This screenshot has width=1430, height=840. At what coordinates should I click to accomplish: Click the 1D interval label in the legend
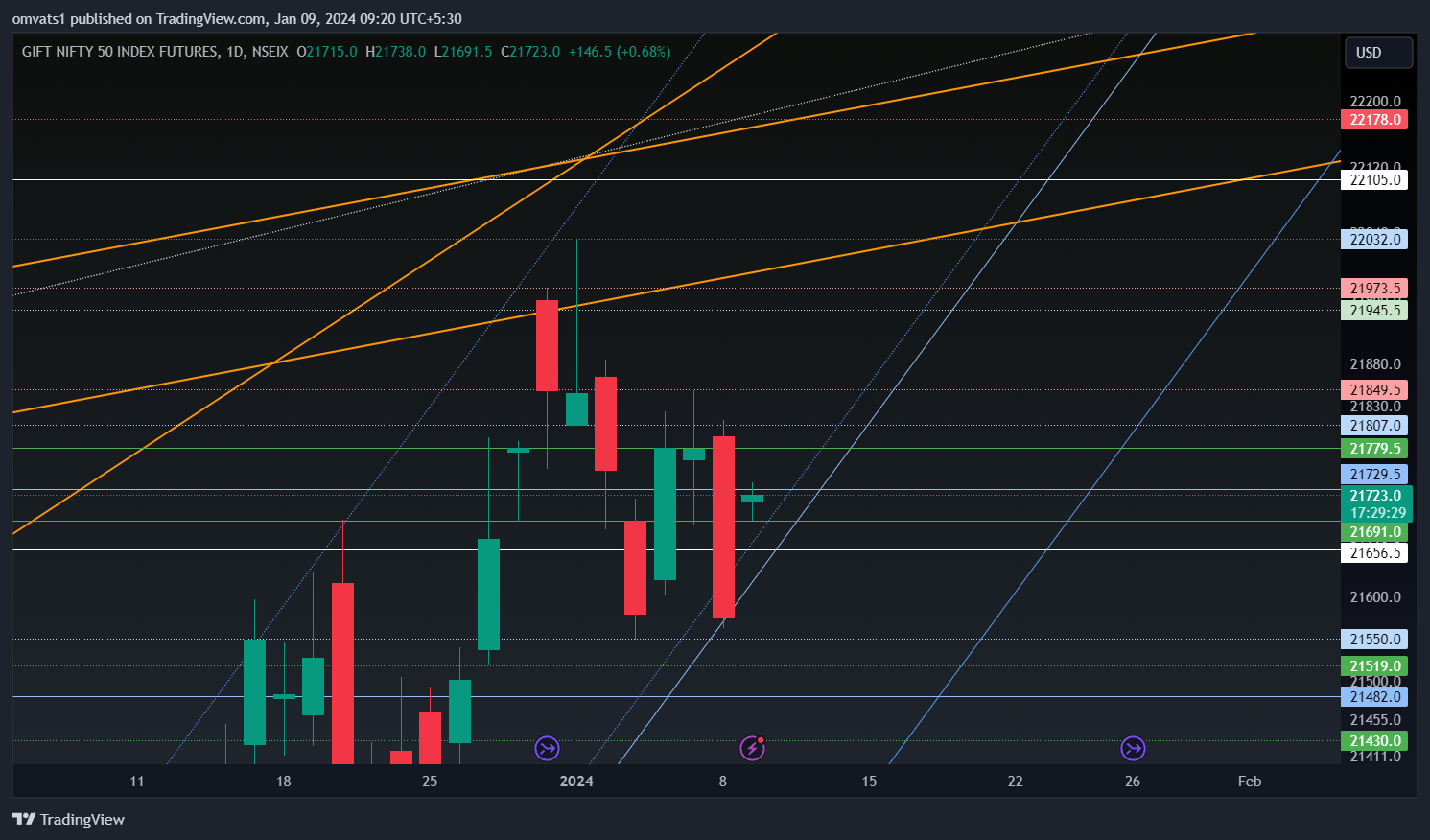235,52
